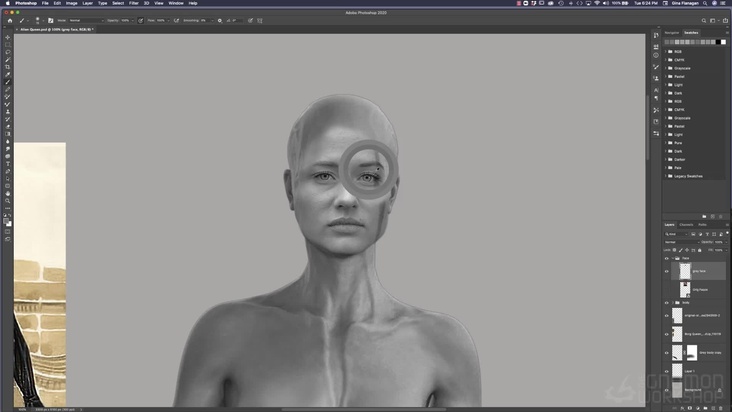Open the foreground color swatch

[6, 222]
